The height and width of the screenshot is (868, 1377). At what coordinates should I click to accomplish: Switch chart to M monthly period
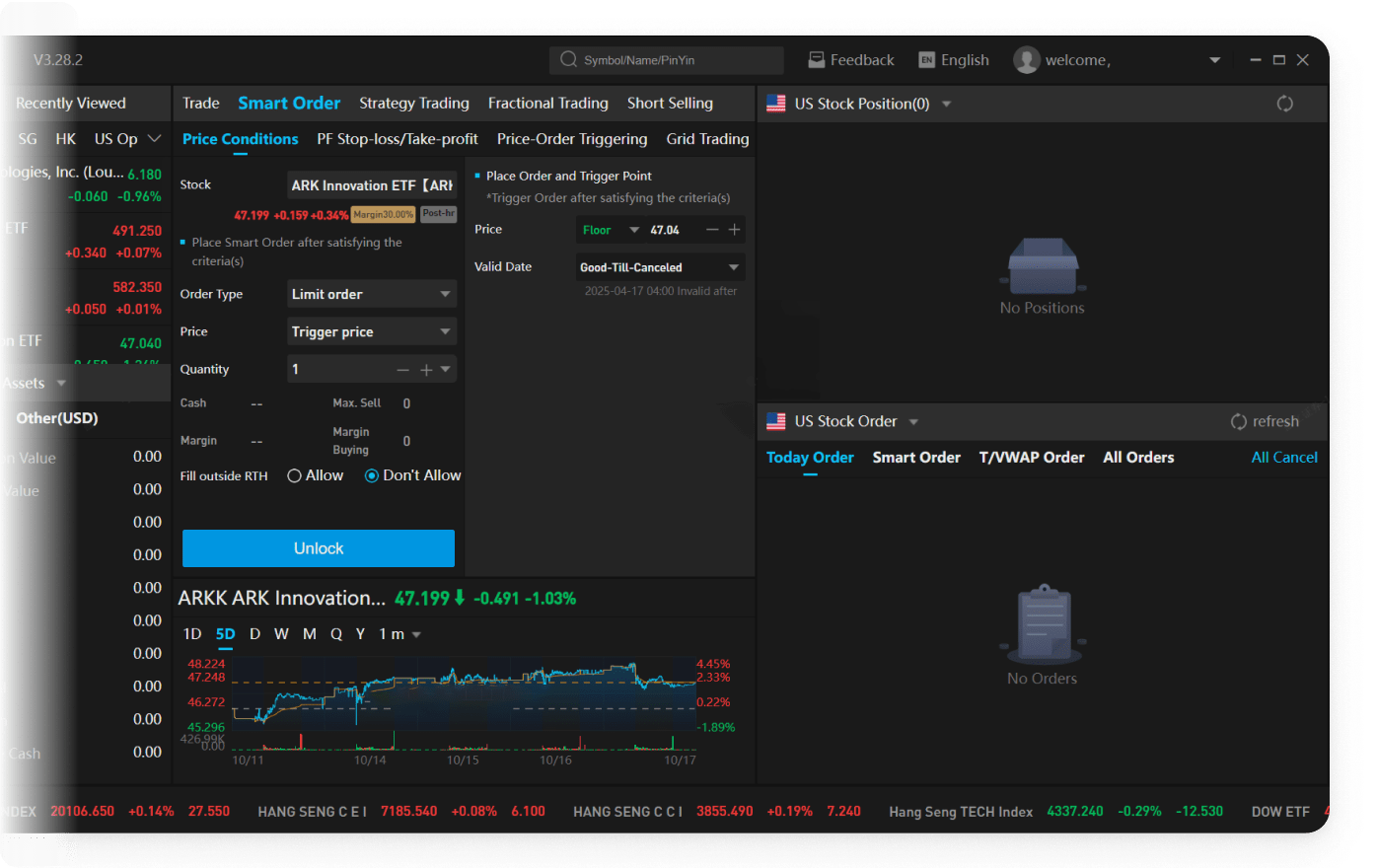(310, 634)
